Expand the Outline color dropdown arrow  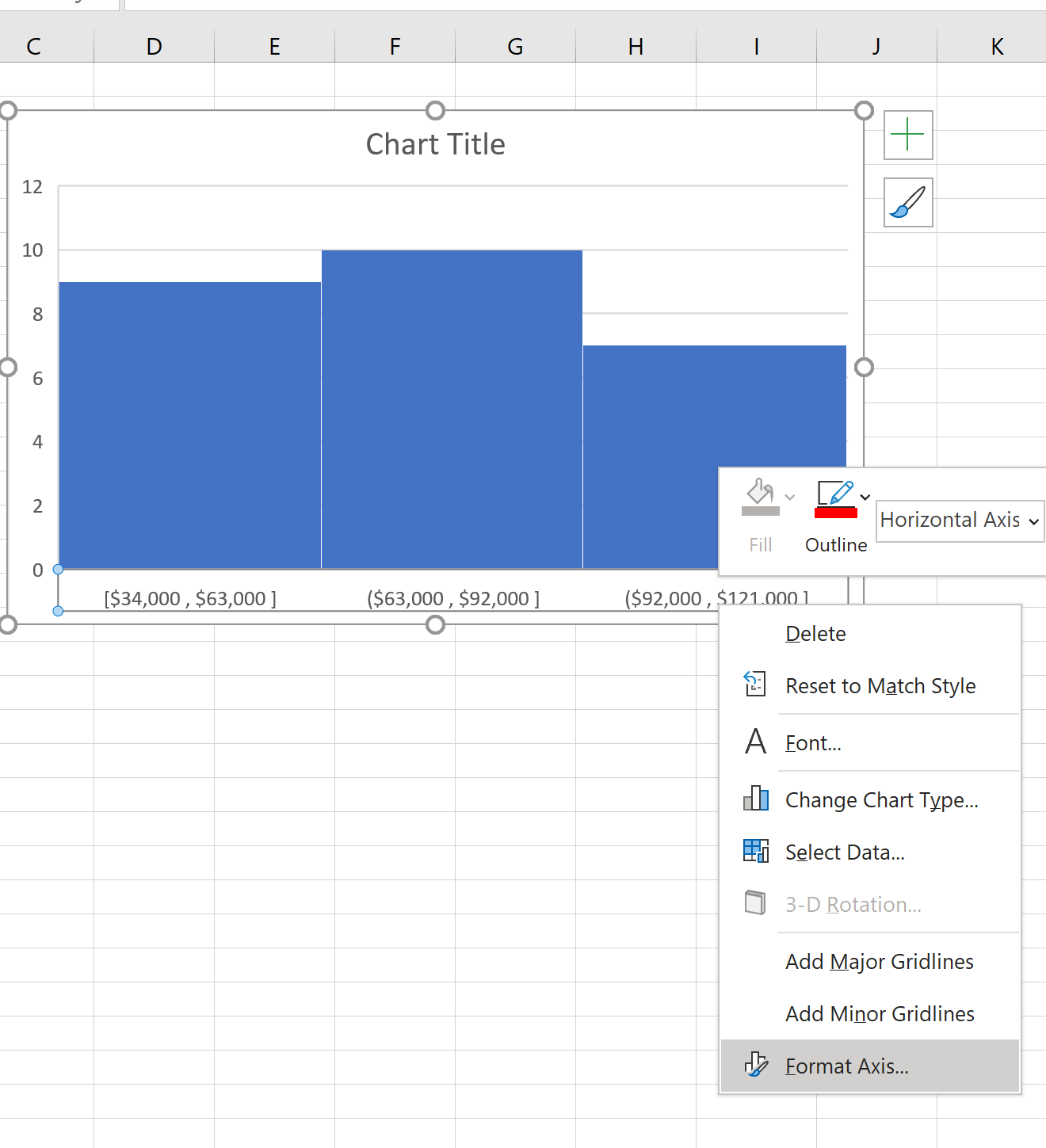click(865, 498)
